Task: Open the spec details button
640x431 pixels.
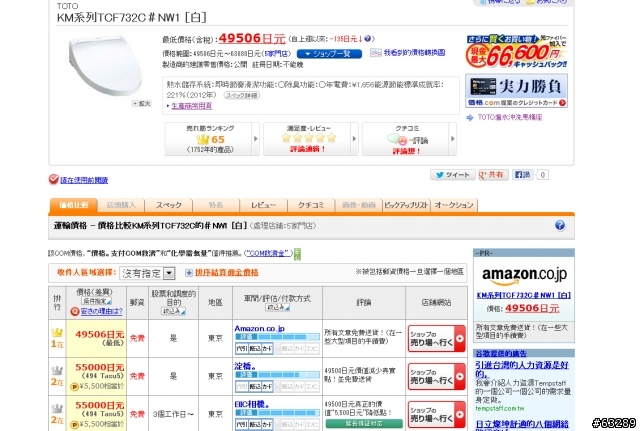Action: [x=242, y=95]
